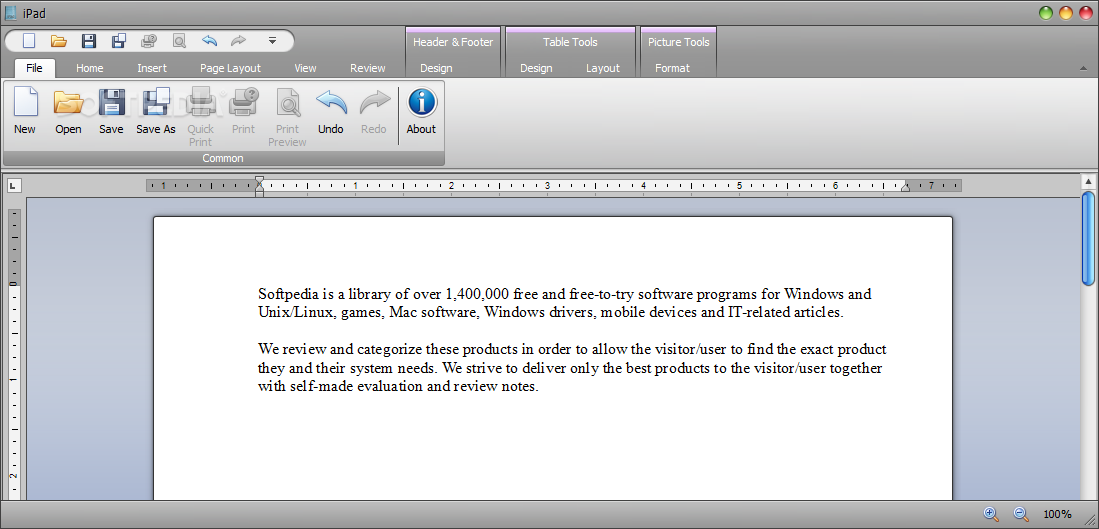1099x529 pixels.
Task: Switch to the File tab
Action: point(34,68)
